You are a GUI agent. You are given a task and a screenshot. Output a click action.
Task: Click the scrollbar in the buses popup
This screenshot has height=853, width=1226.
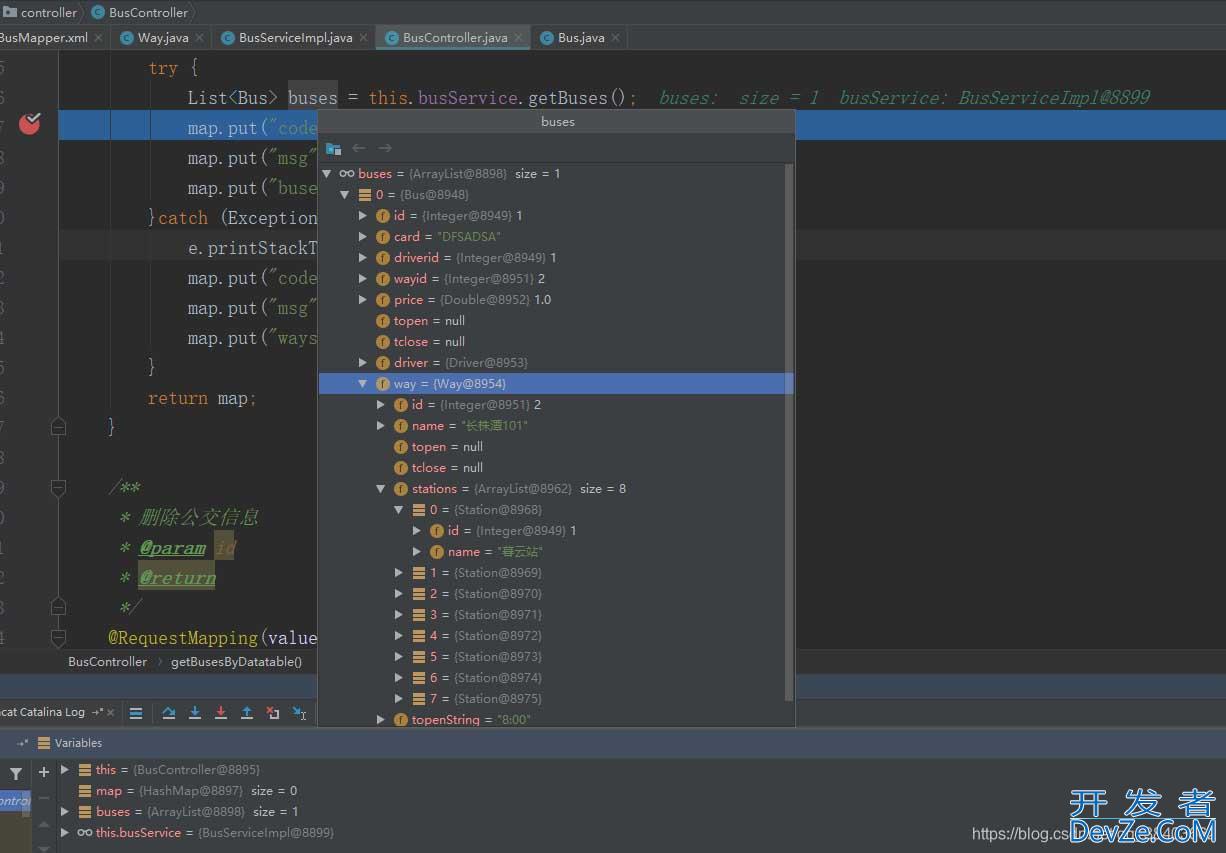789,430
